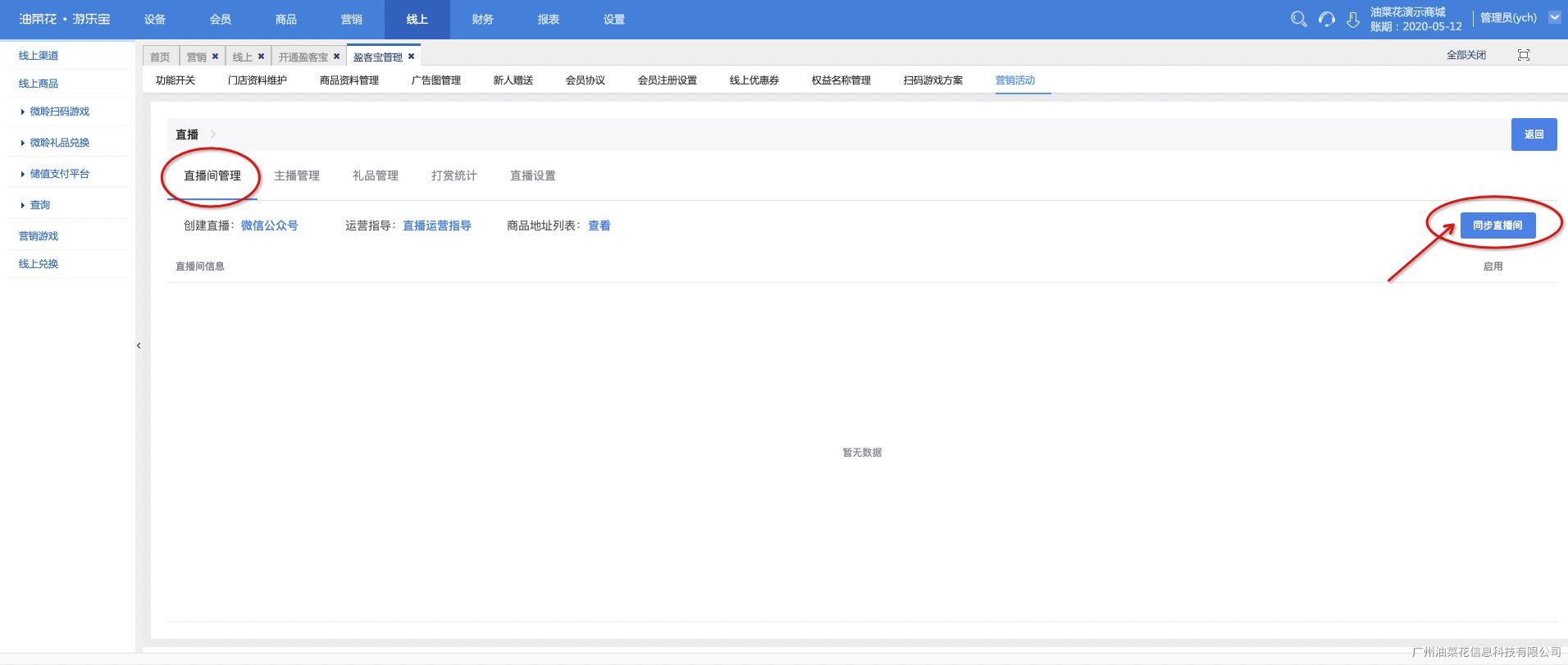This screenshot has width=1568, height=665.
Task: Expand 微聆礼品兑换 in sidebar
Action: pyautogui.click(x=59, y=143)
